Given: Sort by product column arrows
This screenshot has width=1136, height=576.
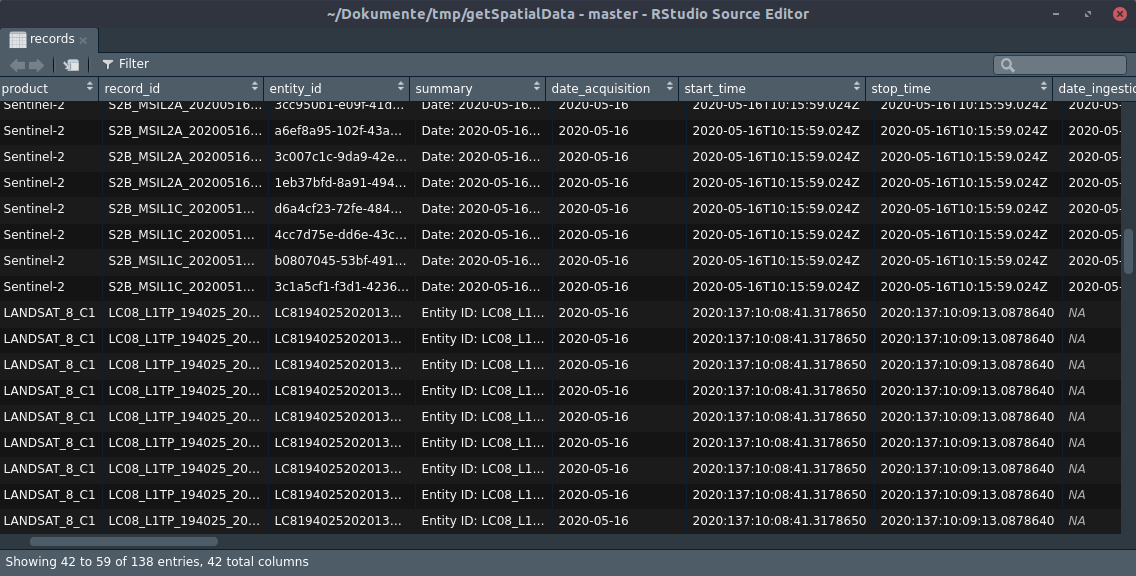Looking at the screenshot, I should click(90, 88).
